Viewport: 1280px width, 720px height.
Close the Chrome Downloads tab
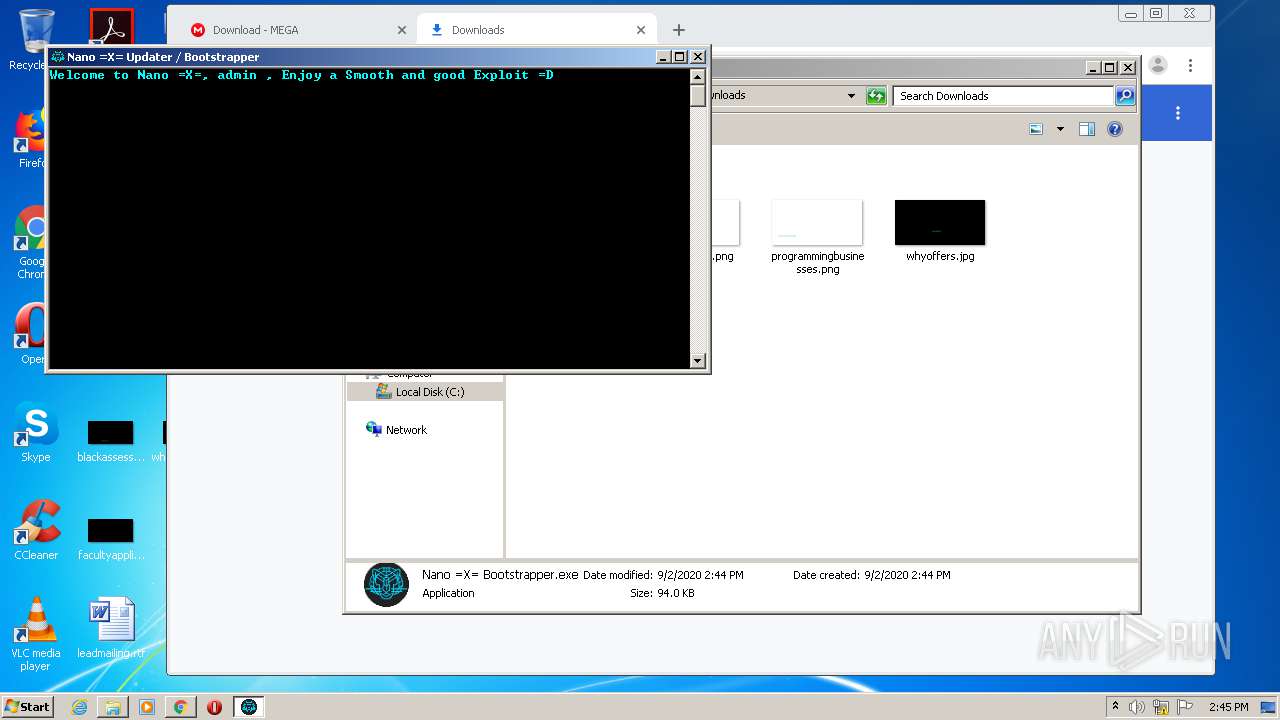(641, 30)
